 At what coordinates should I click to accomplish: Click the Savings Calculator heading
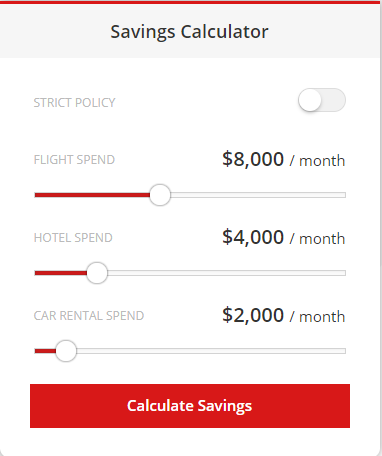189,32
